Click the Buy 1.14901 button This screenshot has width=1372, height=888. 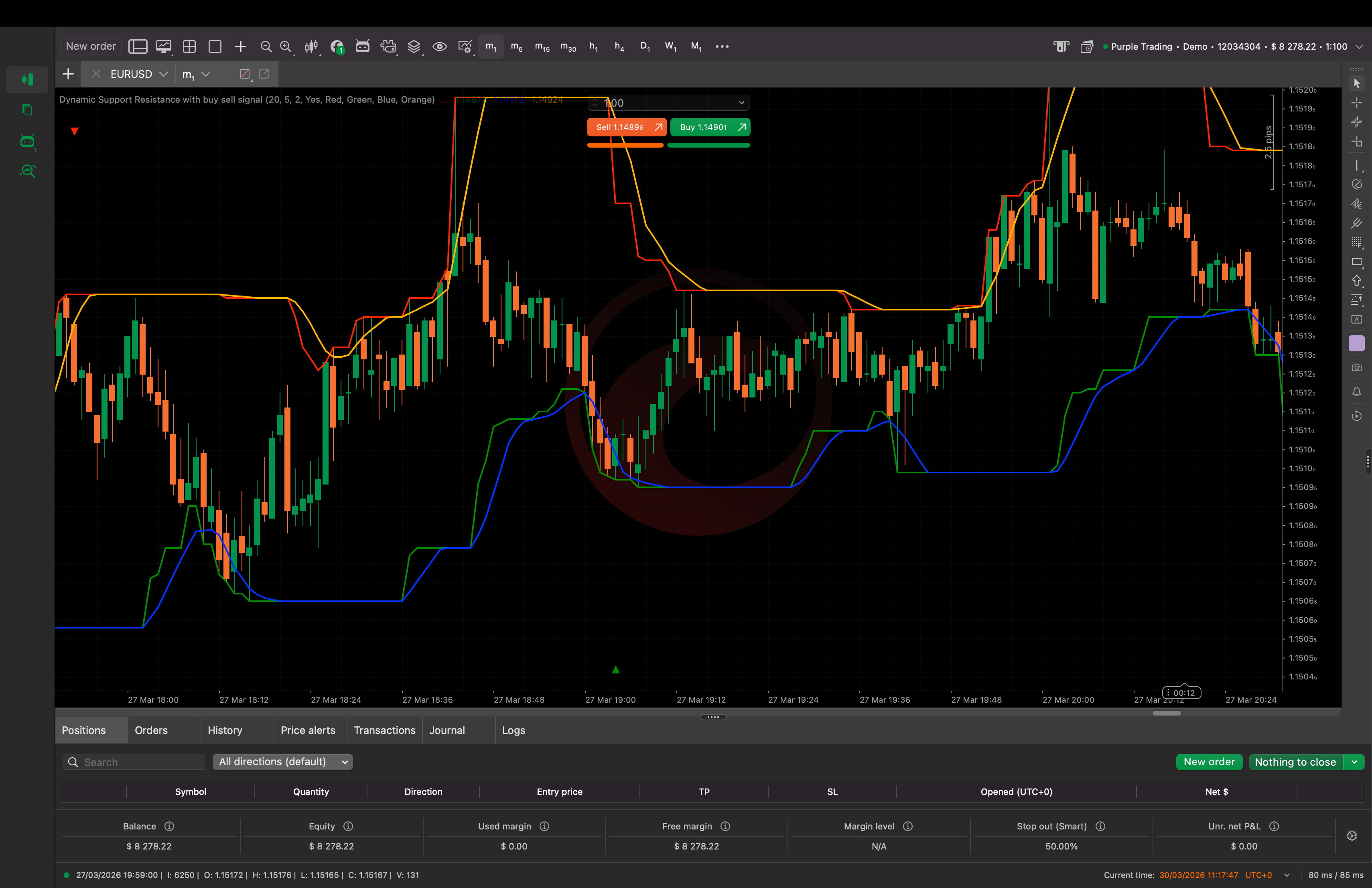[x=710, y=128]
